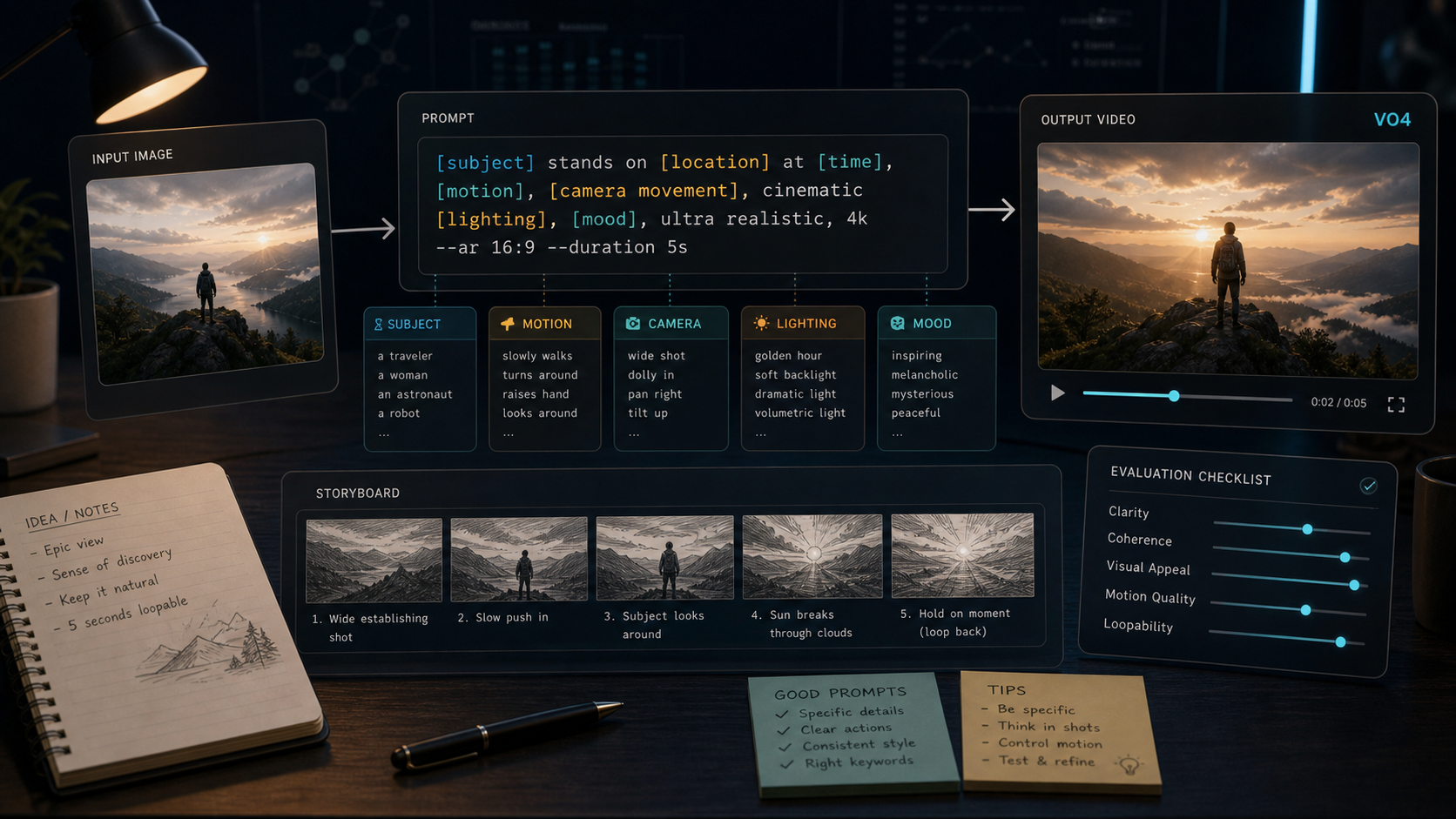Image resolution: width=1456 pixels, height=819 pixels.
Task: Select storyboard frame 2 Slow push in
Action: pyautogui.click(x=519, y=559)
